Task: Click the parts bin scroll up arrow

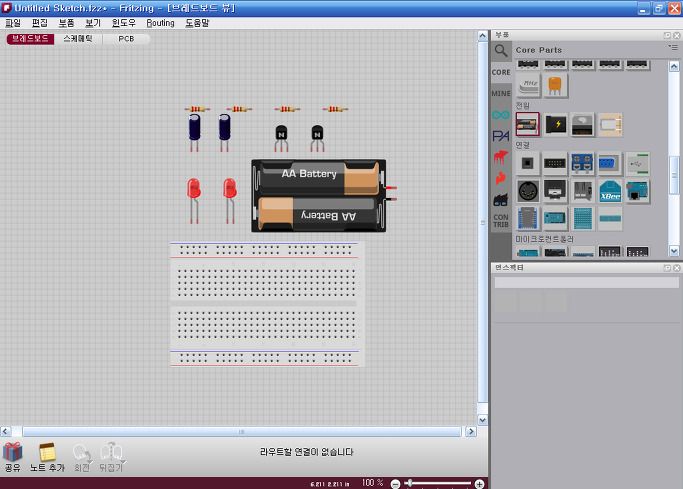Action: click(674, 67)
